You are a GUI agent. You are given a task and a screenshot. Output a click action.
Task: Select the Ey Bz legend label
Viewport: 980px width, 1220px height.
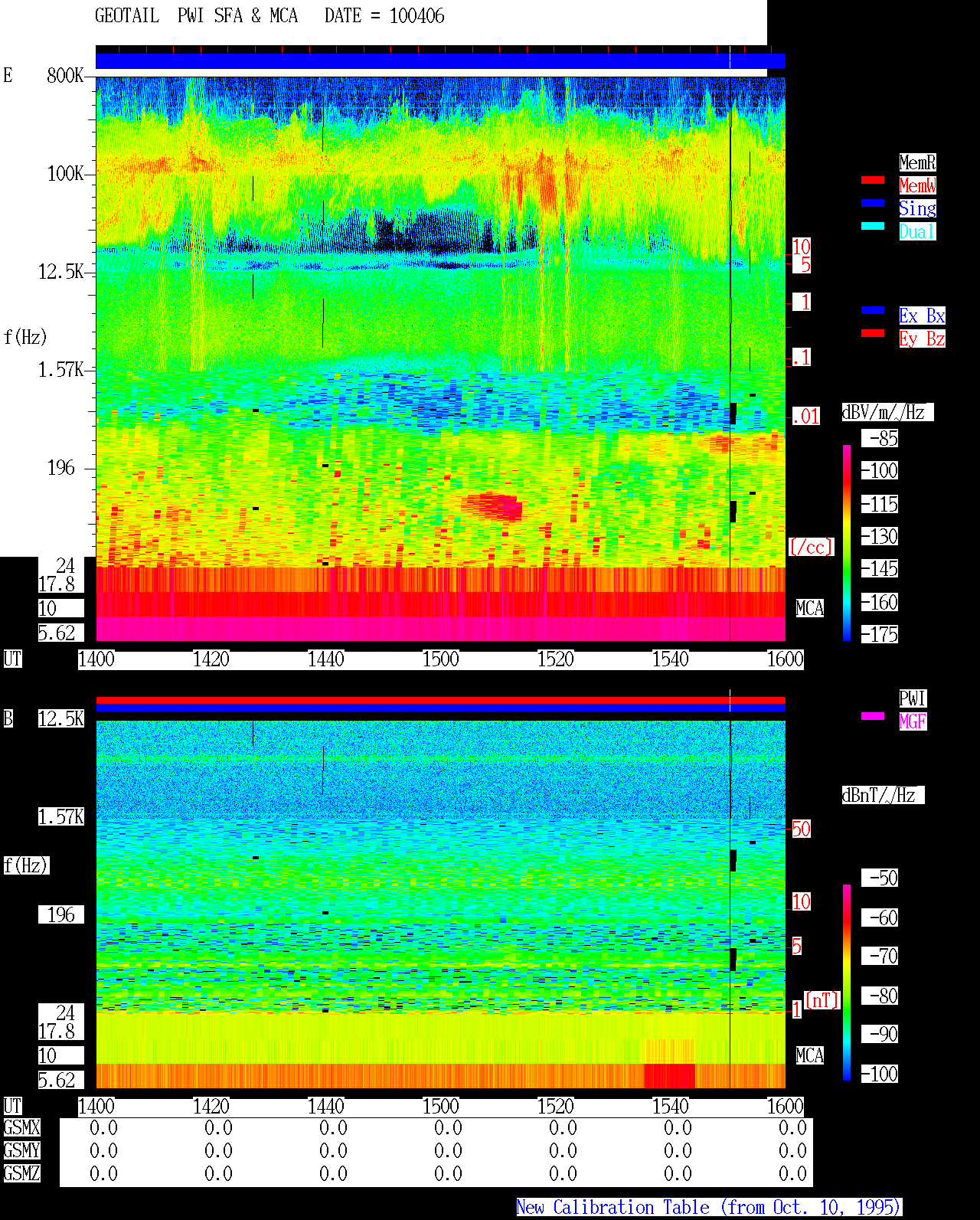922,339
